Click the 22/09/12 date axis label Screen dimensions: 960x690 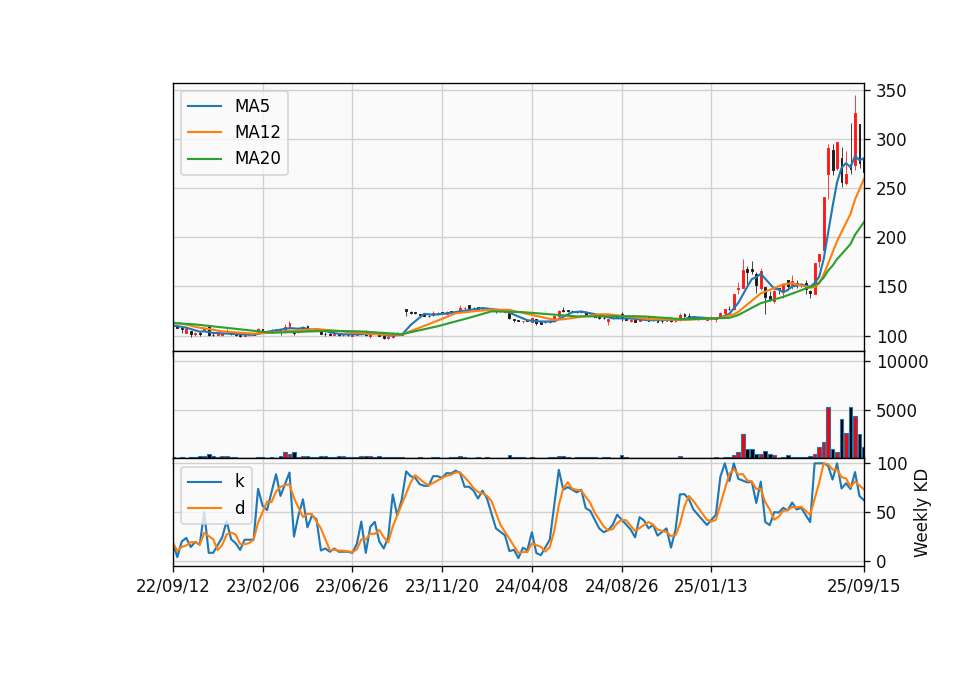click(x=173, y=586)
